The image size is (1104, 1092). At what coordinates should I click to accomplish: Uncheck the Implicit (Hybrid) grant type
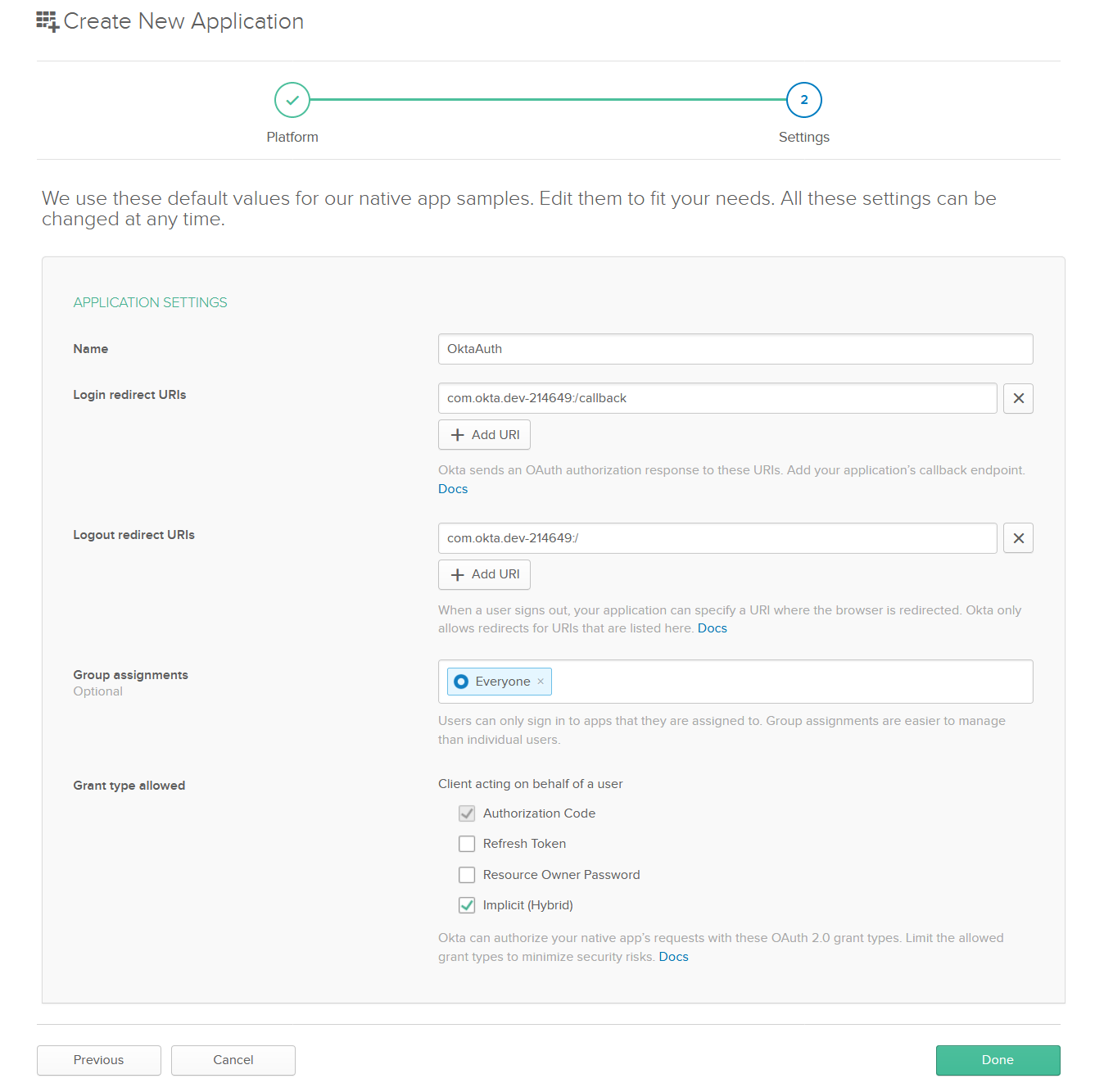[x=467, y=905]
